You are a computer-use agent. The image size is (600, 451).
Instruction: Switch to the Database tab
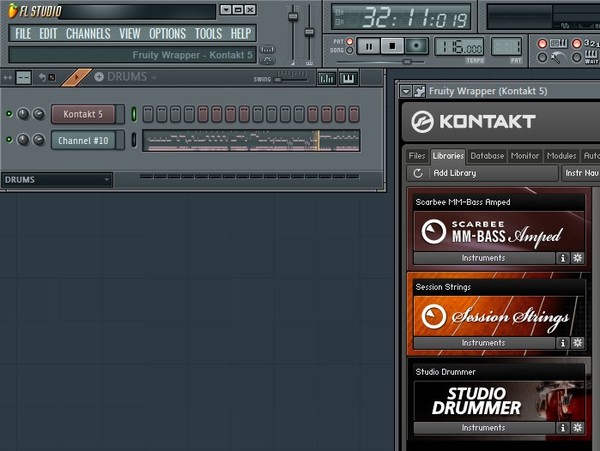(x=487, y=156)
